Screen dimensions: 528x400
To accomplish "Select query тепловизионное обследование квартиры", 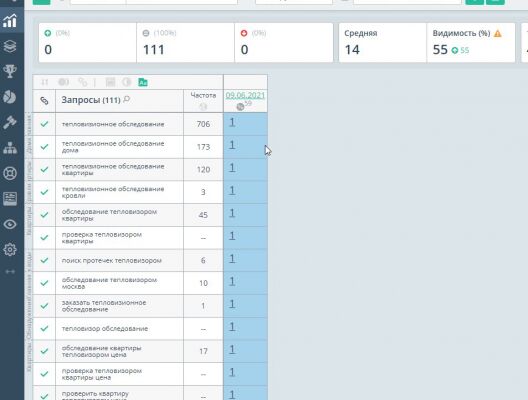I will [113, 169].
